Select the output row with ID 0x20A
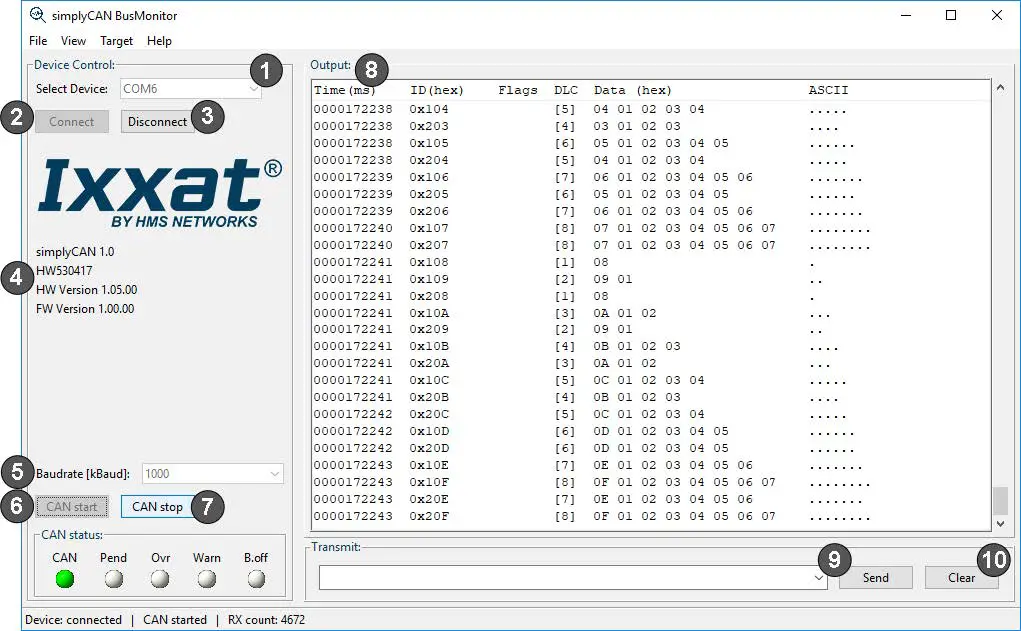 651,363
